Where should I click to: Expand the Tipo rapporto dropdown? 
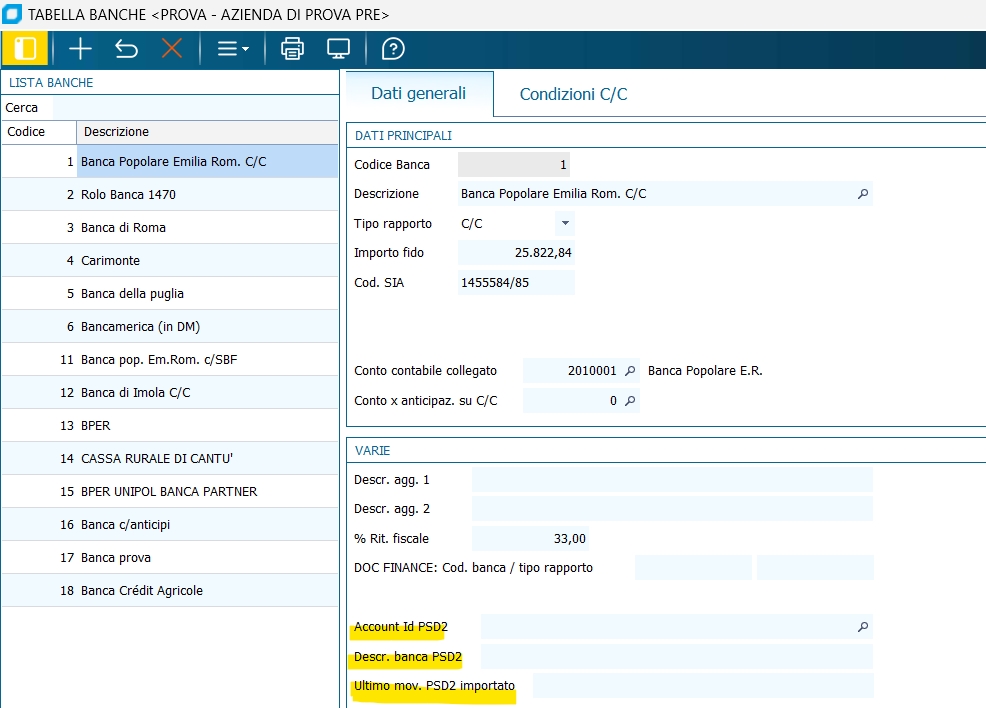[565, 224]
